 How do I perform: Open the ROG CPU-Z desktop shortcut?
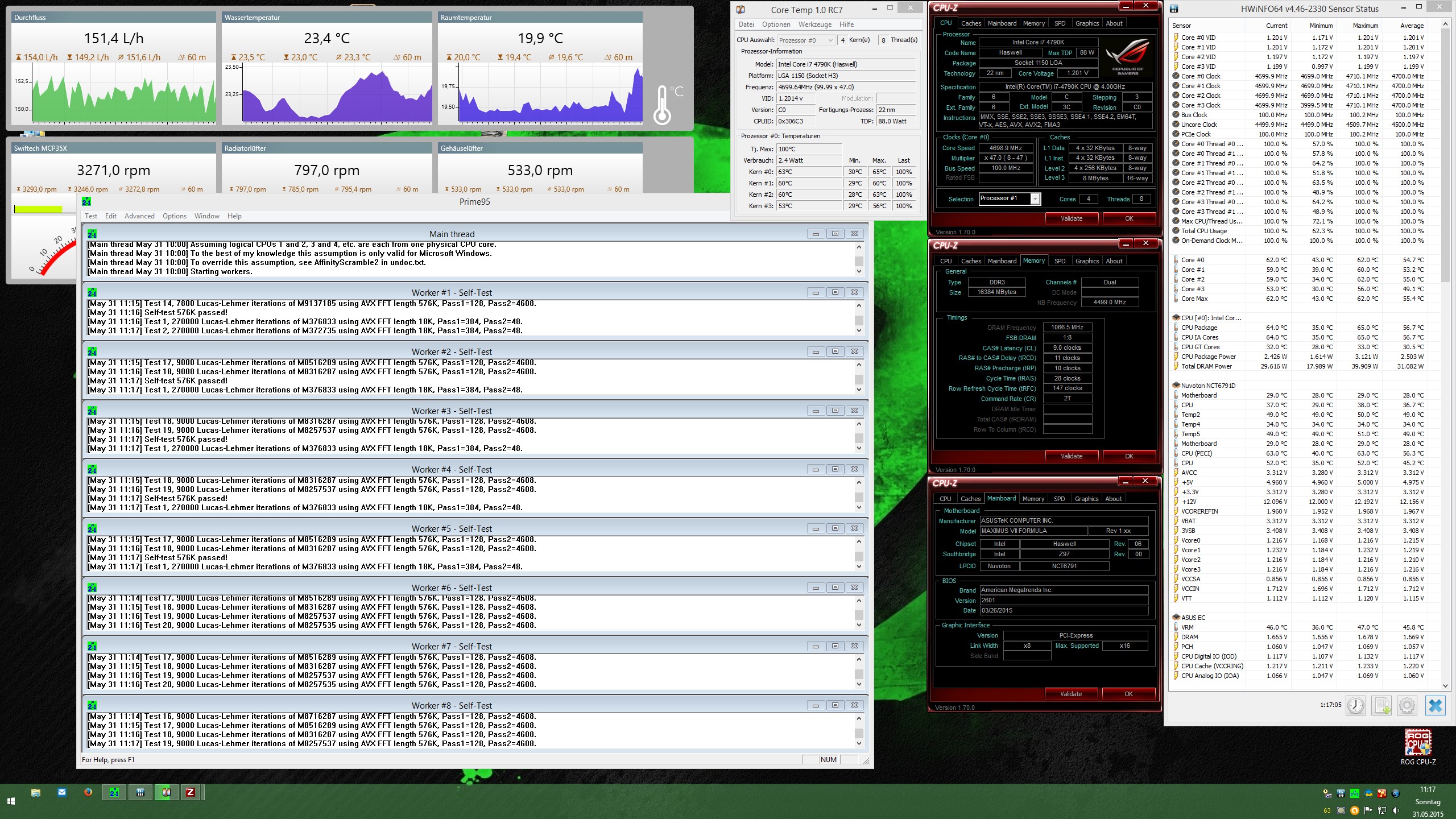click(1418, 747)
